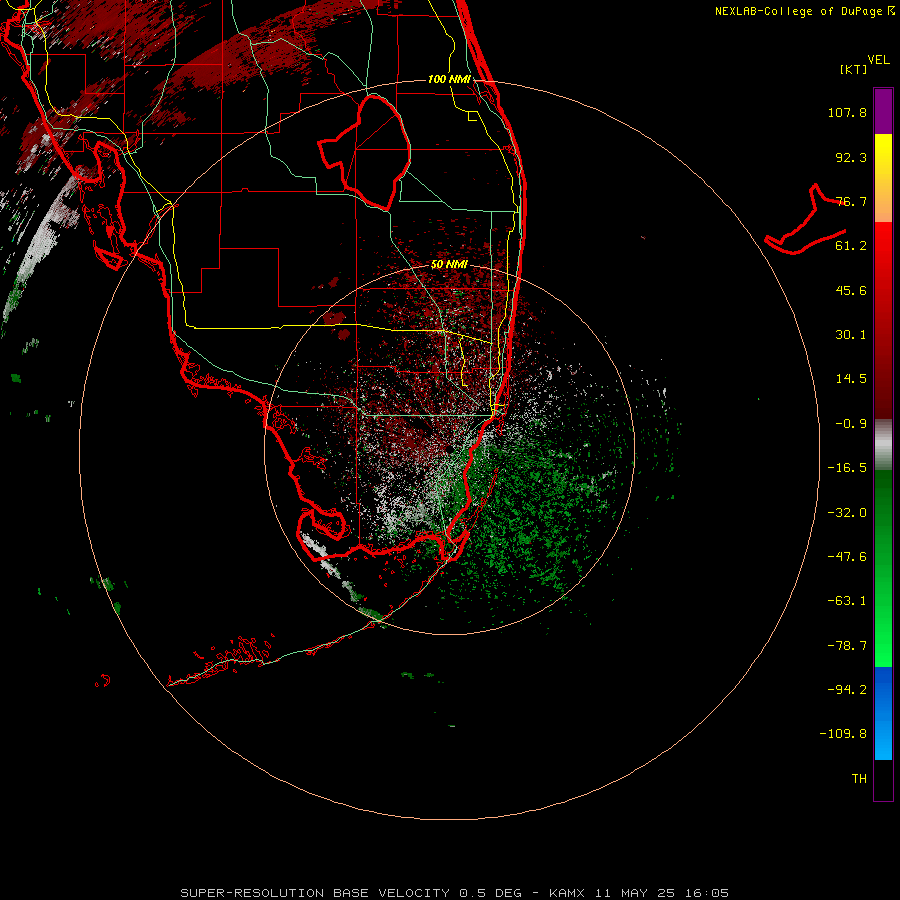Click the -32.0 legend value

pos(847,513)
